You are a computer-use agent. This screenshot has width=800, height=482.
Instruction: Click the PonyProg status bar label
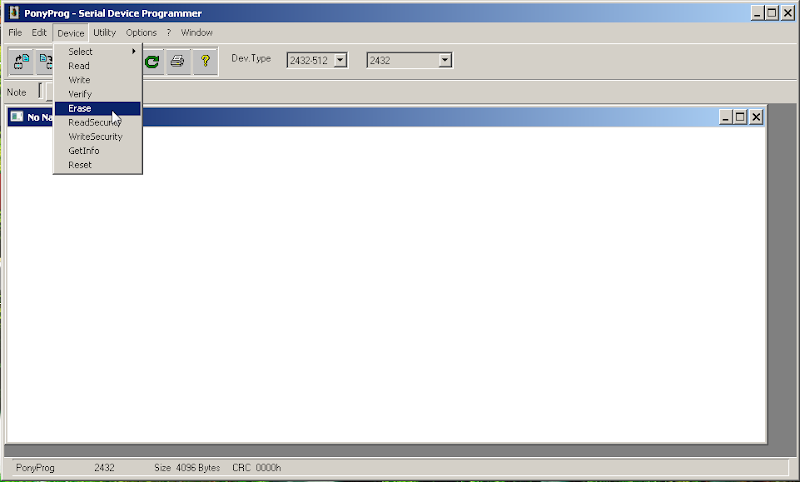[x=35, y=468]
